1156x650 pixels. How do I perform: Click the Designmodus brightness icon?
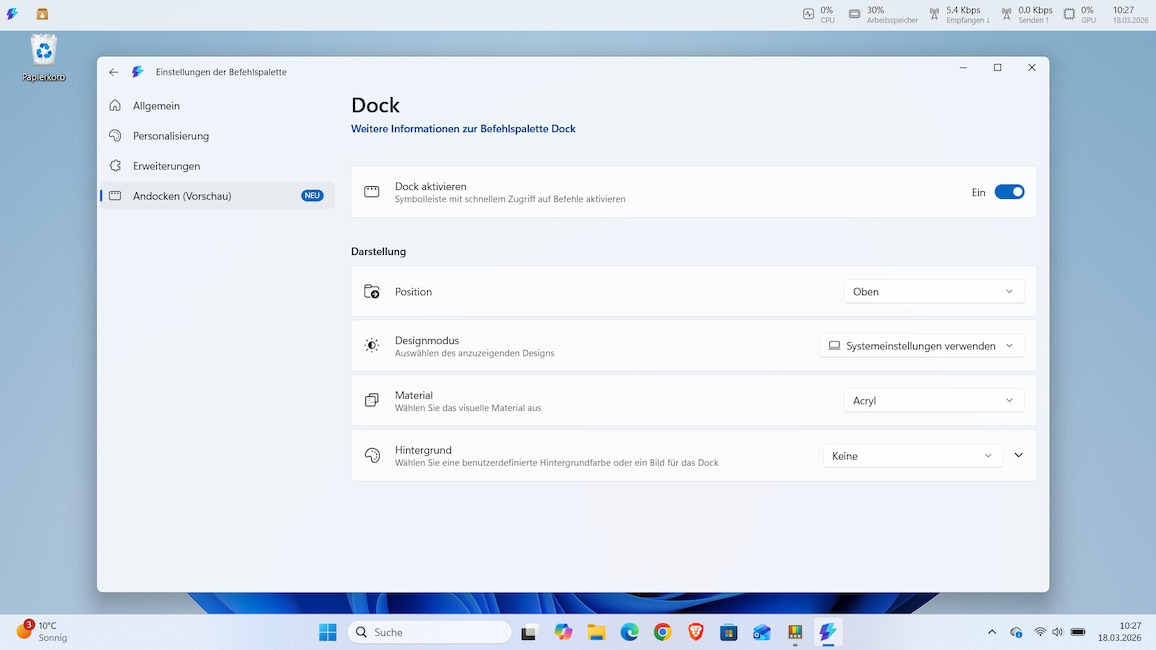click(x=372, y=345)
